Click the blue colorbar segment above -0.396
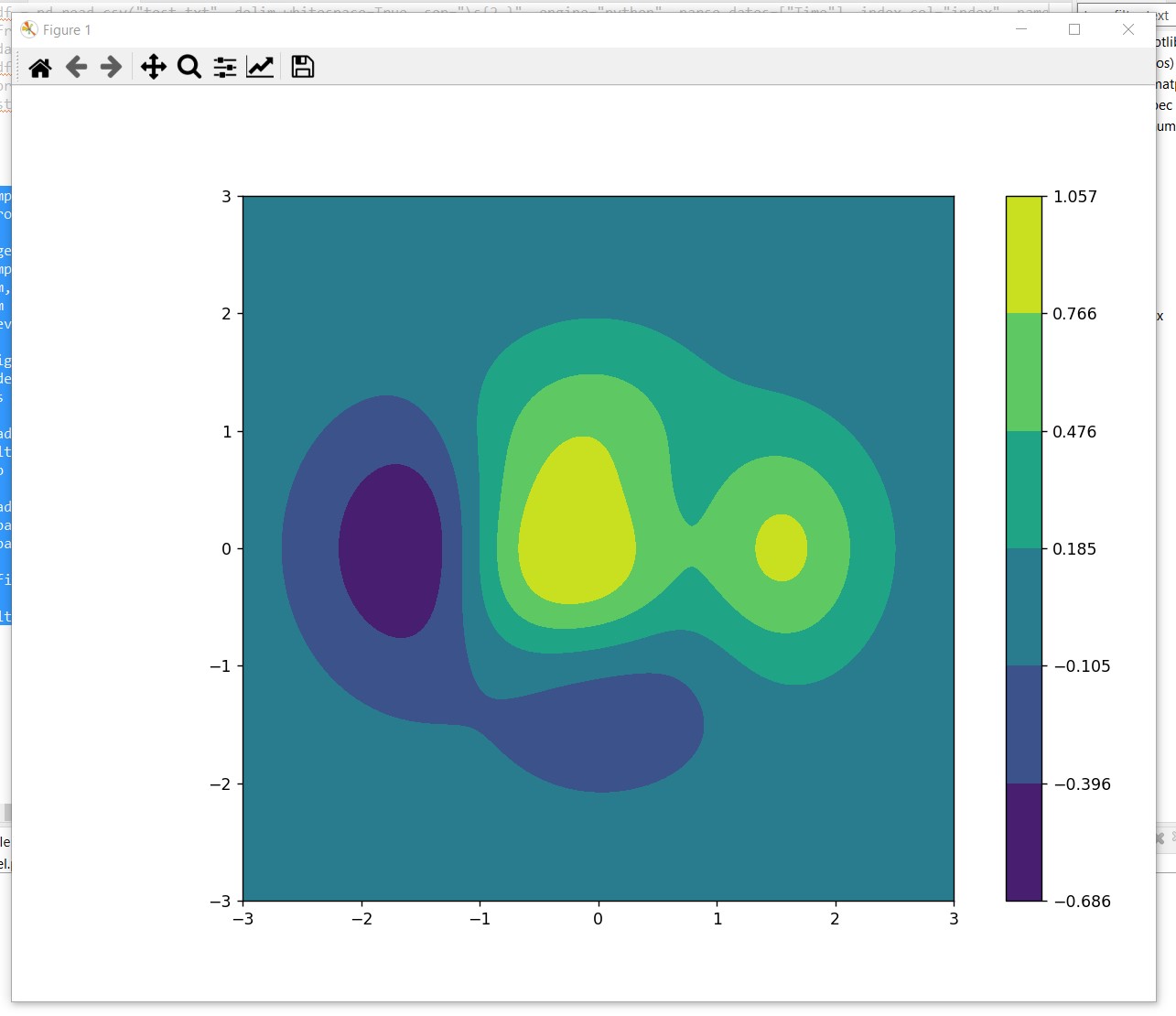The image size is (1176, 1016). pyautogui.click(x=1024, y=725)
